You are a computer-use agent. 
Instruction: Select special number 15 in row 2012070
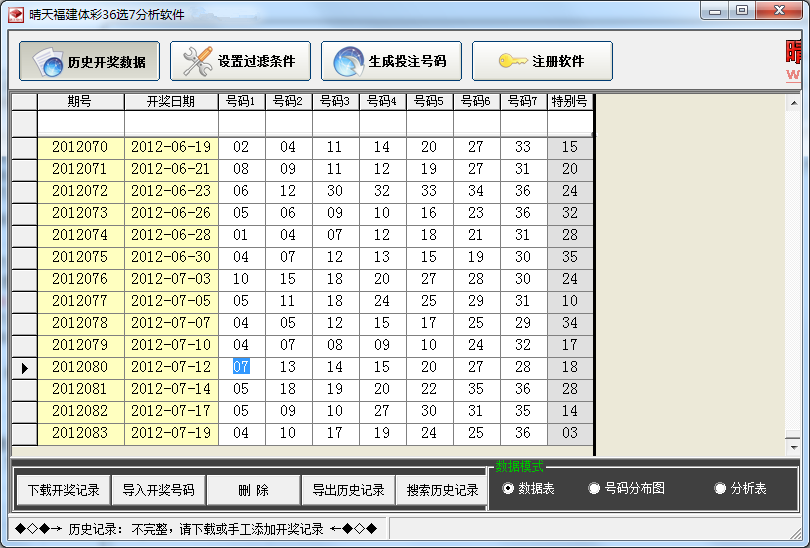pyautogui.click(x=570, y=147)
